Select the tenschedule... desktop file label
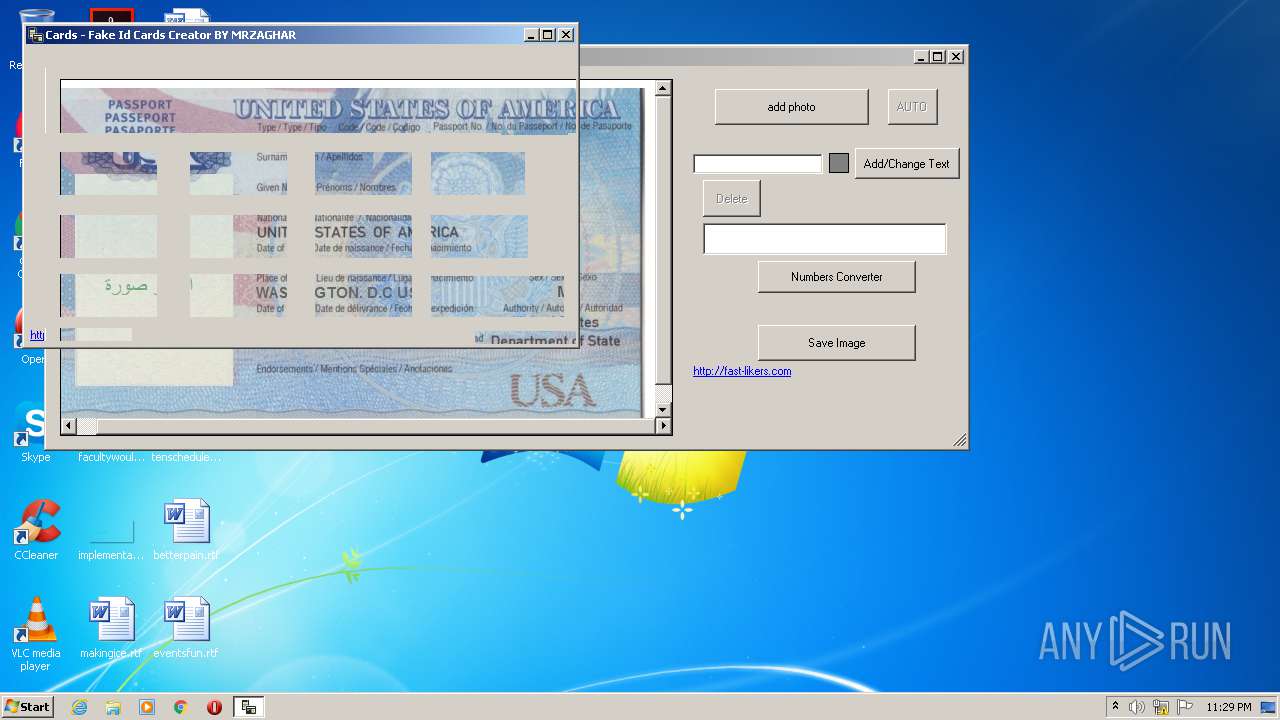Image resolution: width=1280 pixels, height=720 pixels. click(x=186, y=457)
